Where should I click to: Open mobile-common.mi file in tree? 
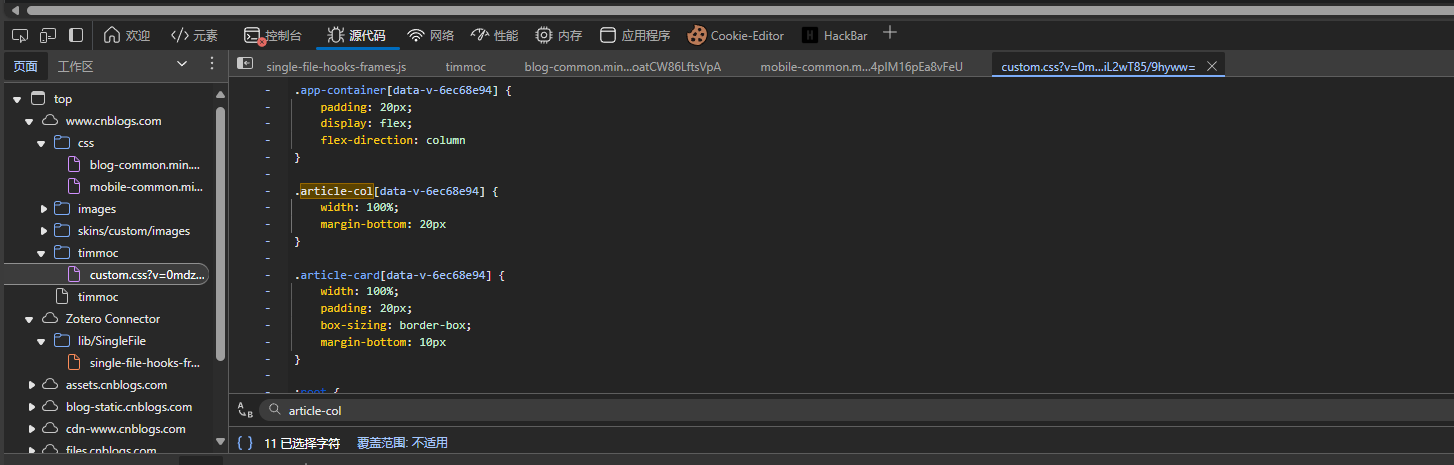(146, 187)
